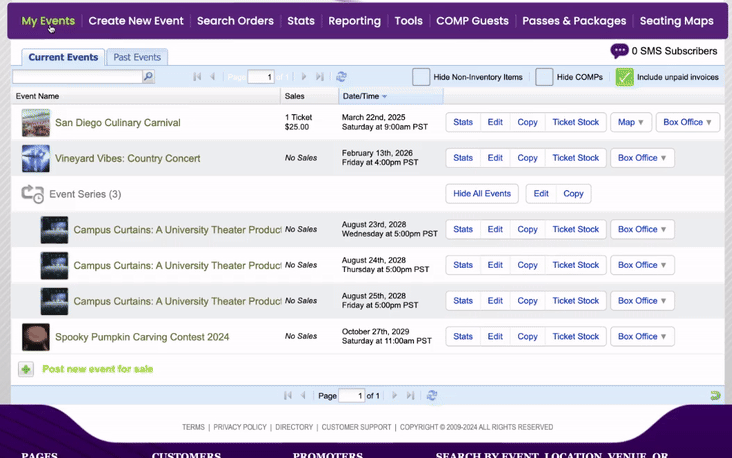Open Map dropdown for San Diego Culinary Carnival
Image resolution: width=732 pixels, height=458 pixels.
(631, 122)
